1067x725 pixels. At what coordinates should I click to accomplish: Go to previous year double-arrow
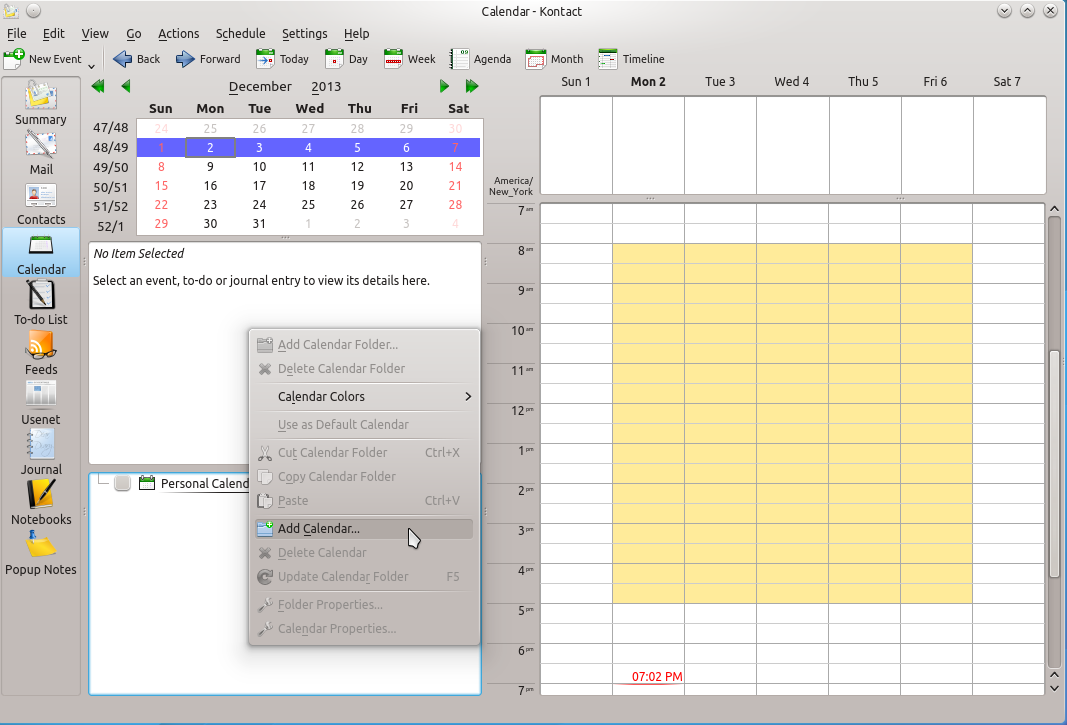98,86
